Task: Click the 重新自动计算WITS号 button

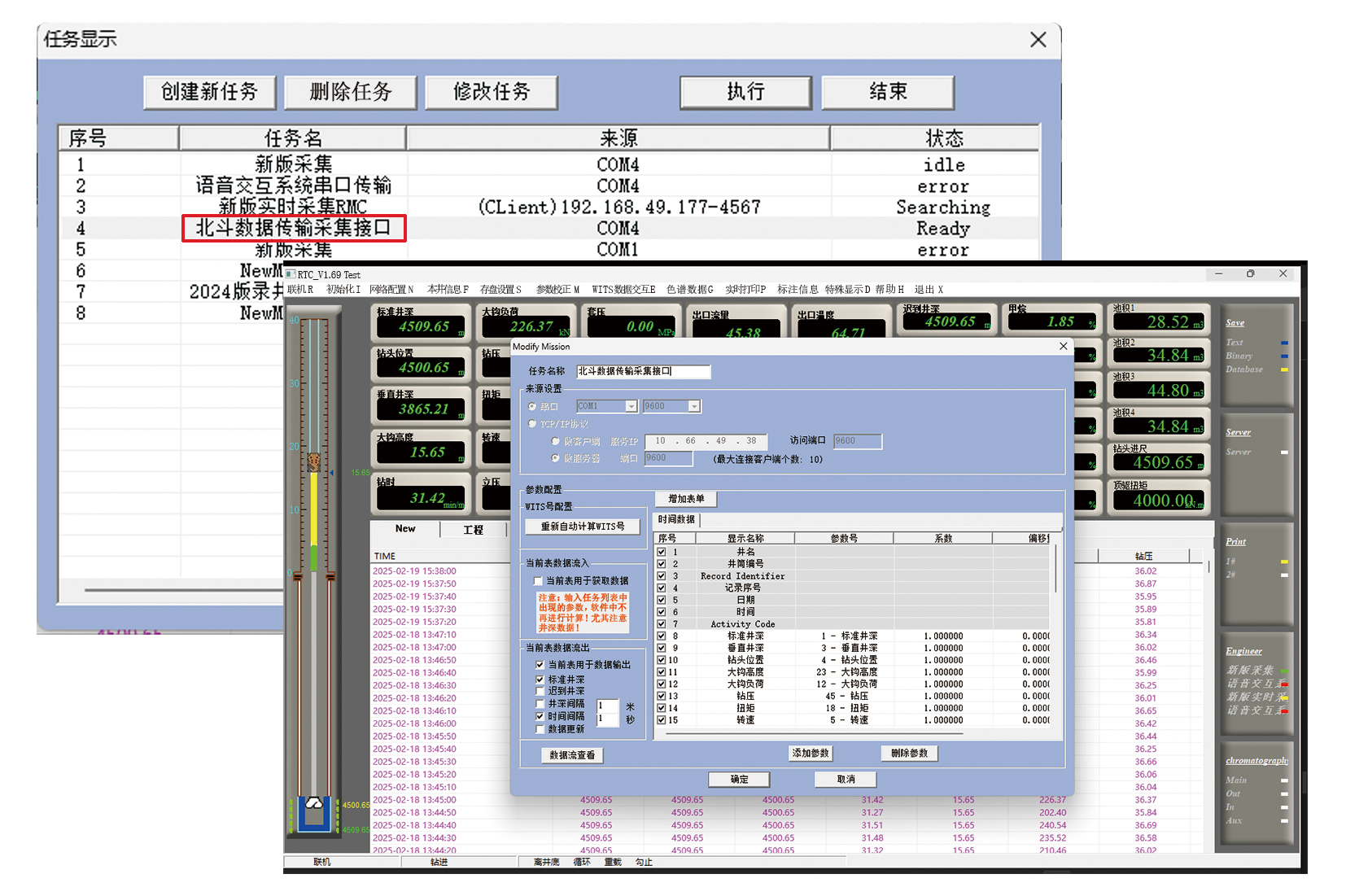Action: click(583, 527)
